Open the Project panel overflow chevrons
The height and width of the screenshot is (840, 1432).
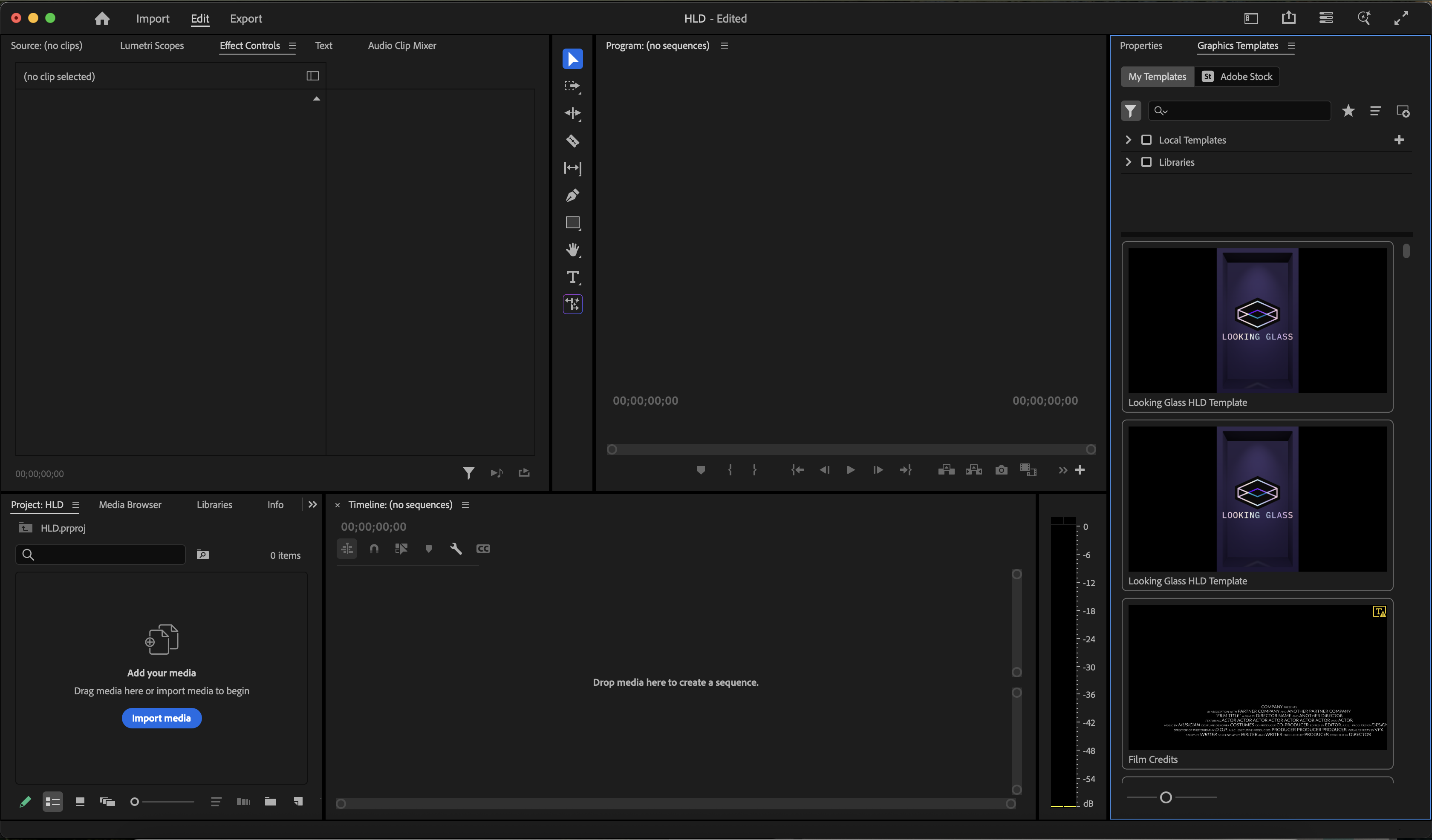312,504
